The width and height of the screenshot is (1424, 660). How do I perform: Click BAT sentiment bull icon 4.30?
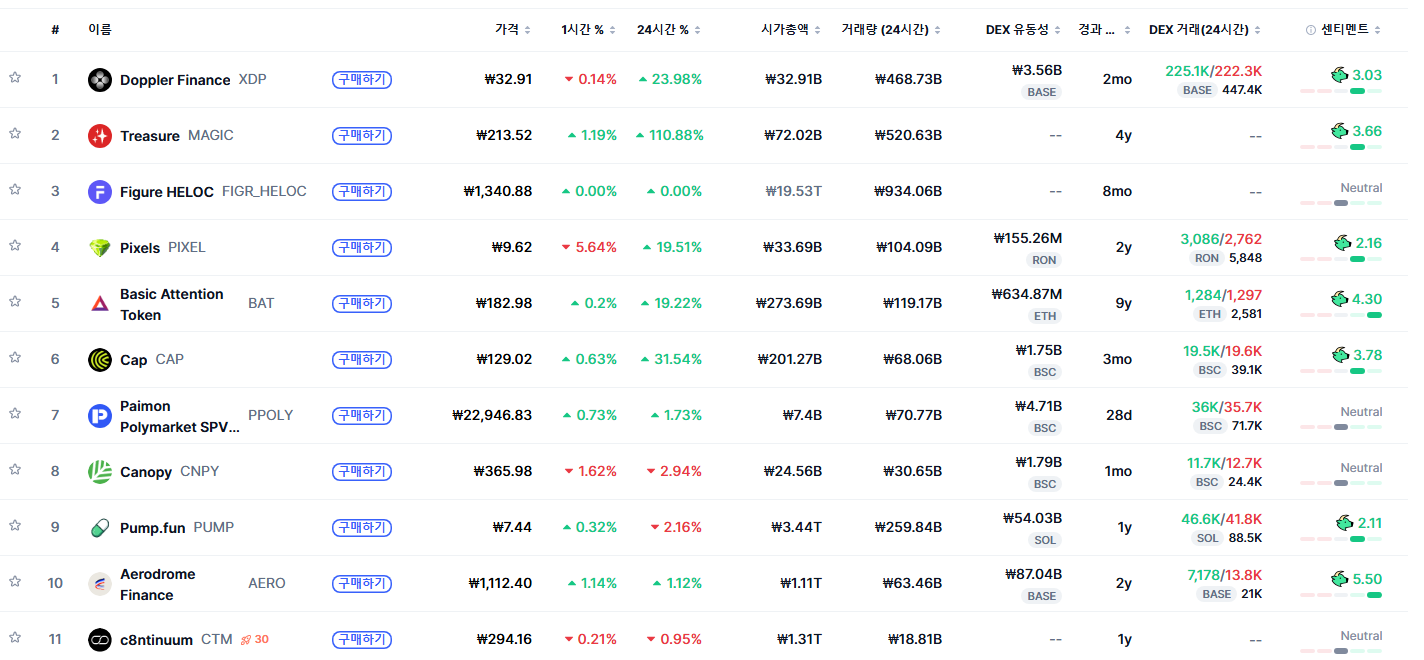(1339, 298)
